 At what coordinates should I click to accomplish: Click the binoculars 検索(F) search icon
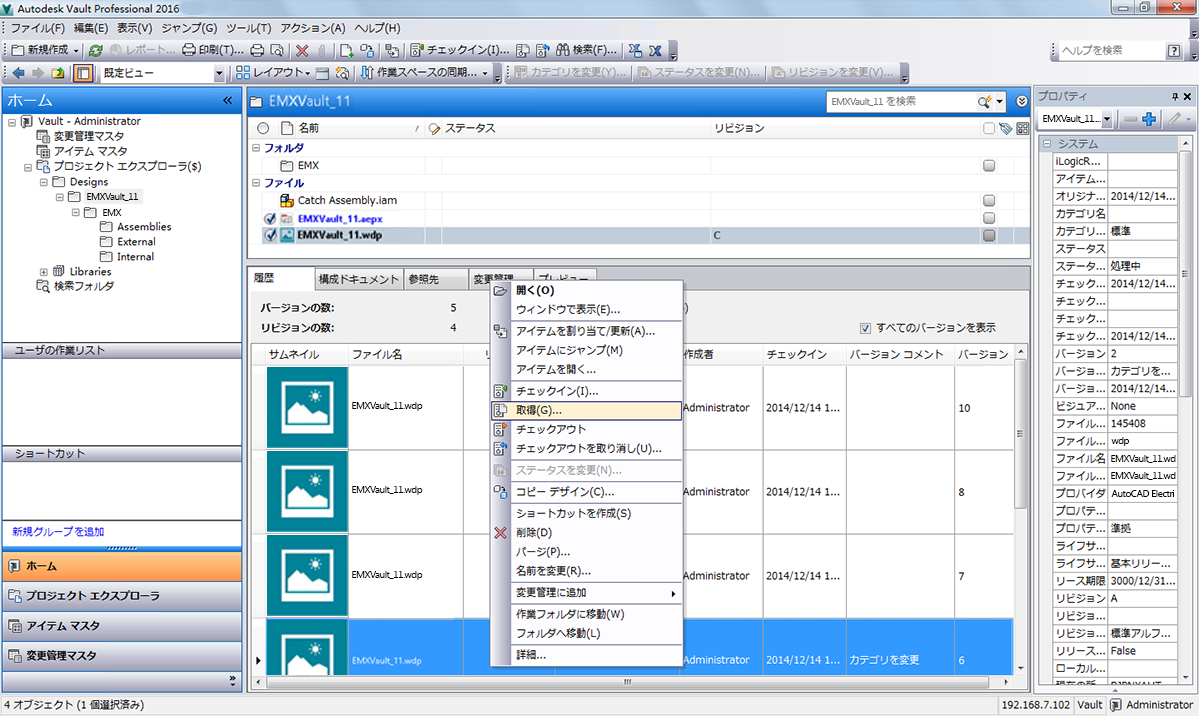point(563,50)
